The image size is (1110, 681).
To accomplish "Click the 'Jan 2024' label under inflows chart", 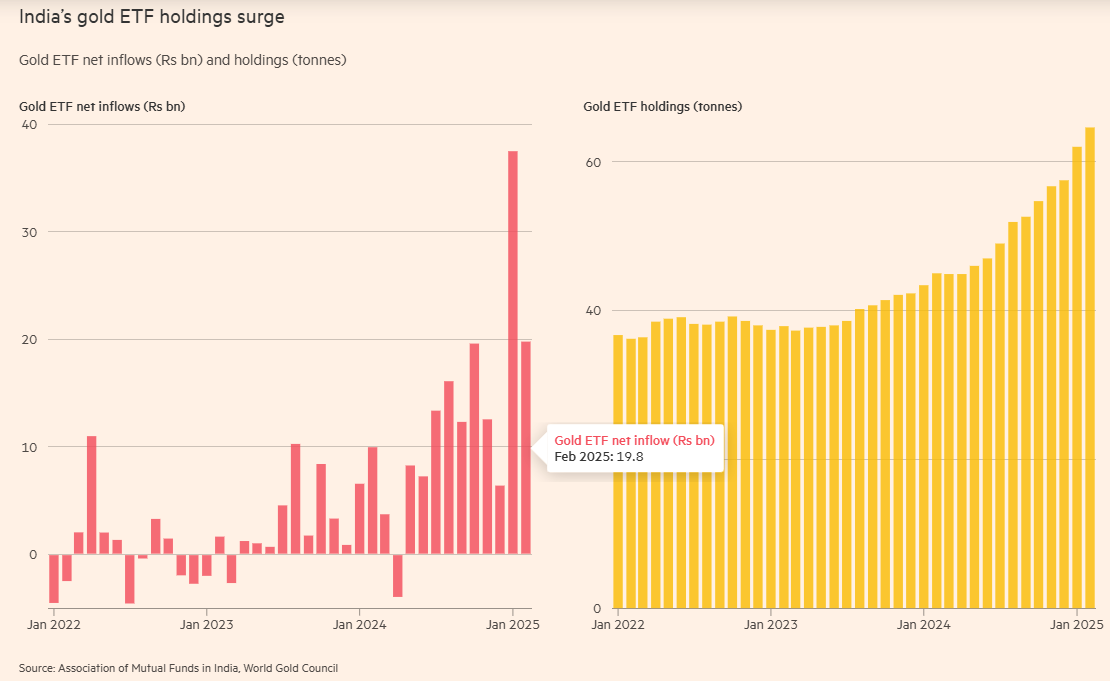I will tap(359, 625).
